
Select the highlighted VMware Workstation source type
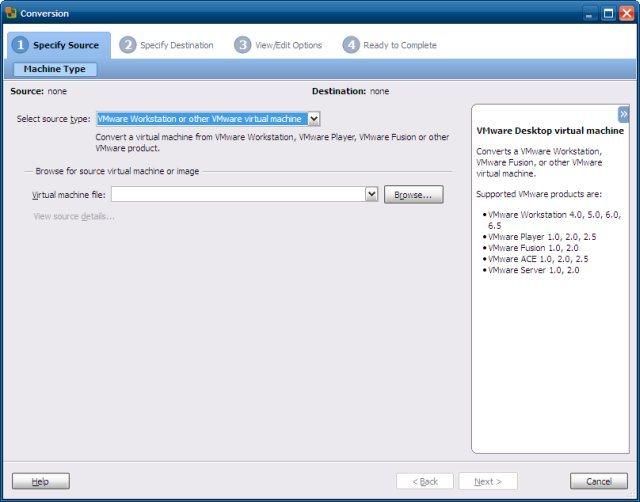pos(202,119)
